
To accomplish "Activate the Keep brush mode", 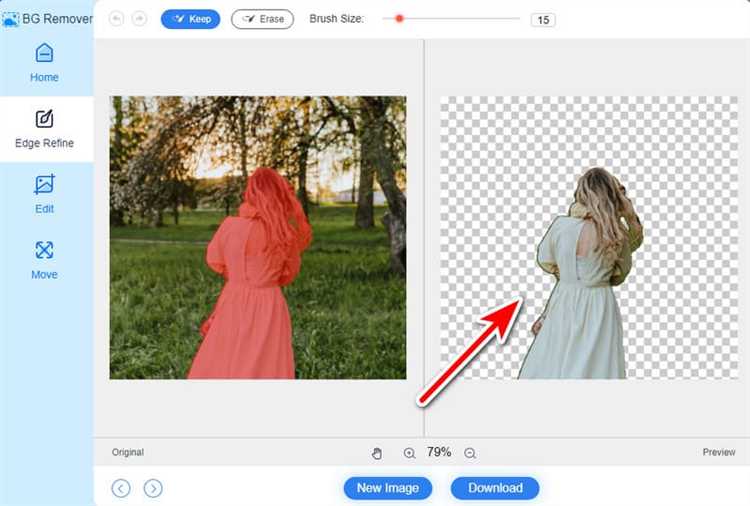I will tap(190, 19).
